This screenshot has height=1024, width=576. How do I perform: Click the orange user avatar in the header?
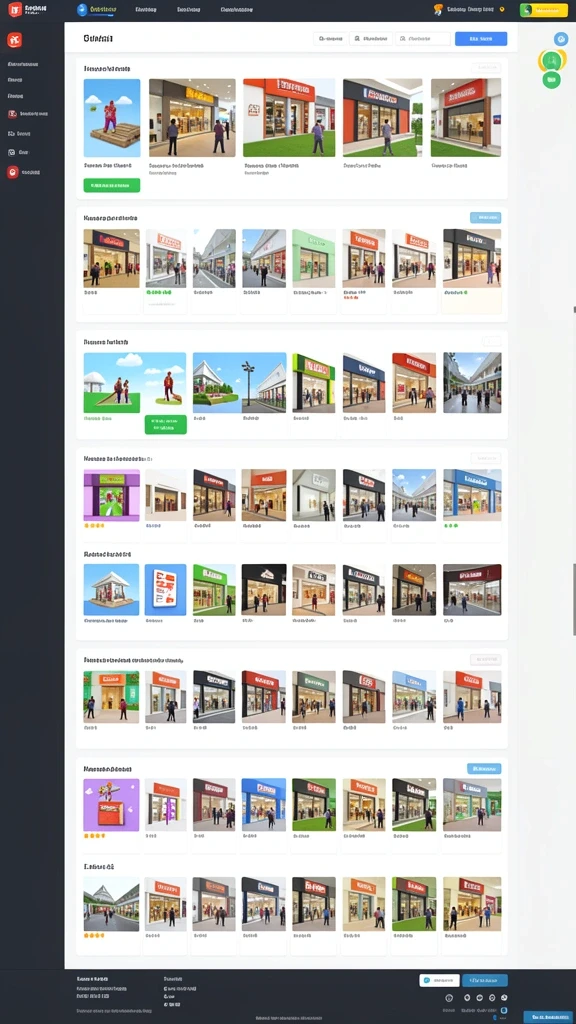[x=438, y=10]
